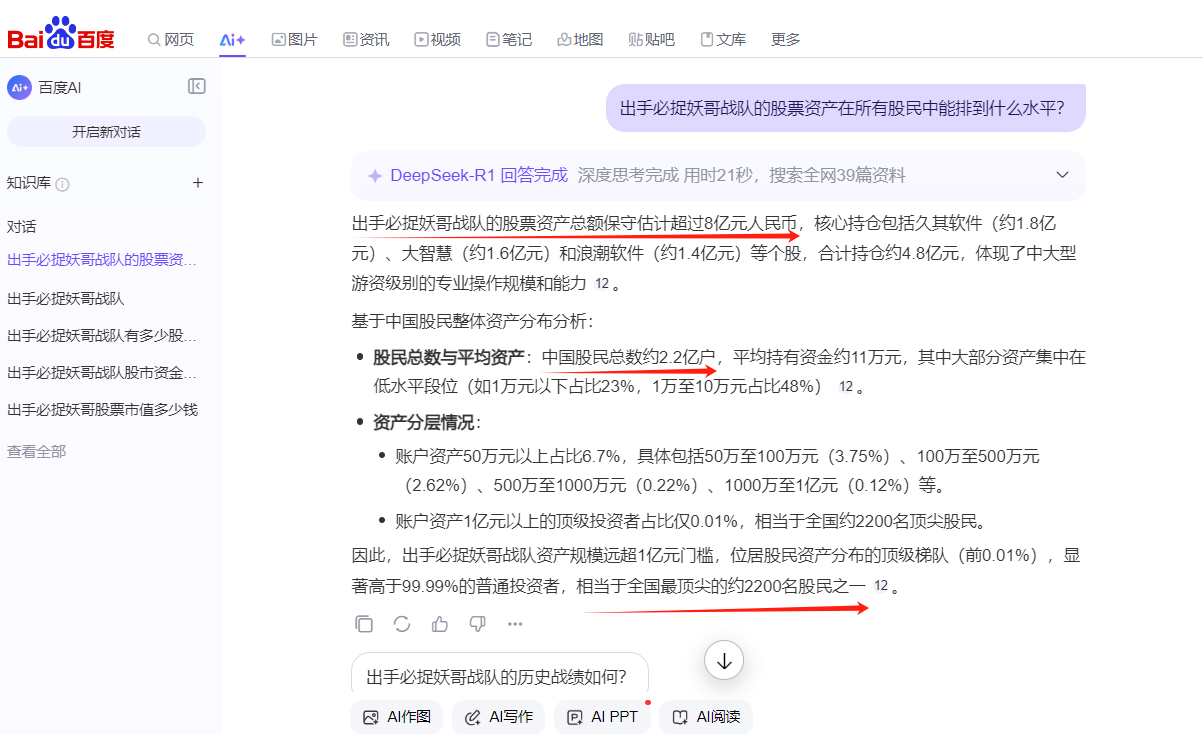Open conversation 出手必捉妖哥战队股市资金…
This screenshot has height=734, width=1203.
(x=102, y=372)
